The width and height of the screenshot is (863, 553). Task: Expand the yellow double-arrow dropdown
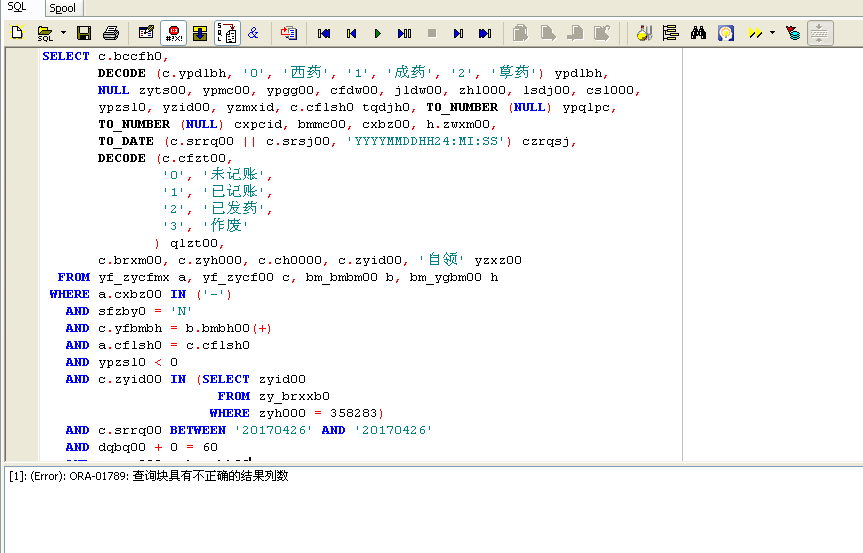pos(772,33)
